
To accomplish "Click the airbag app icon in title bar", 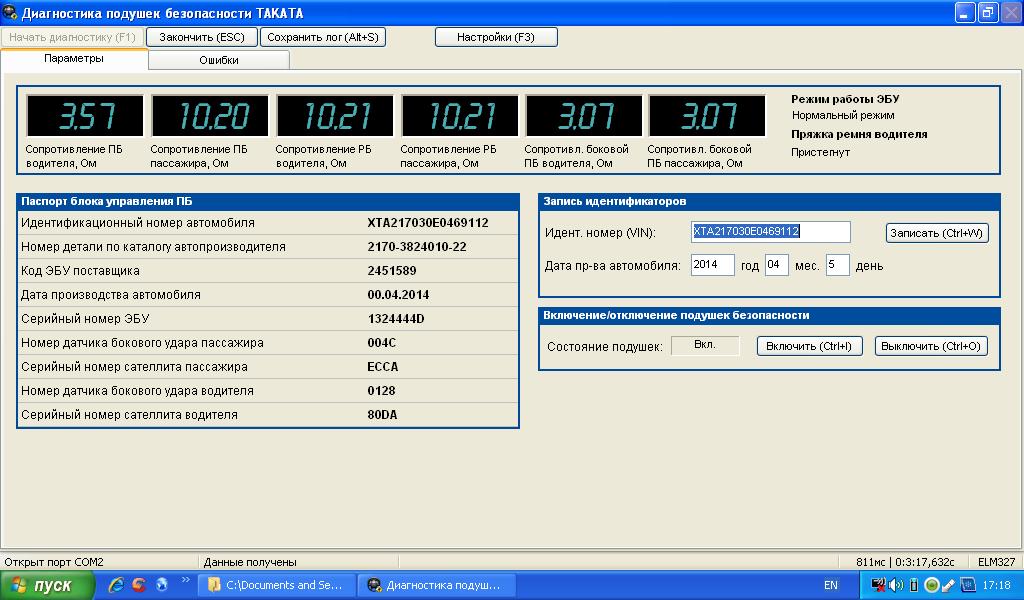I will (10, 13).
